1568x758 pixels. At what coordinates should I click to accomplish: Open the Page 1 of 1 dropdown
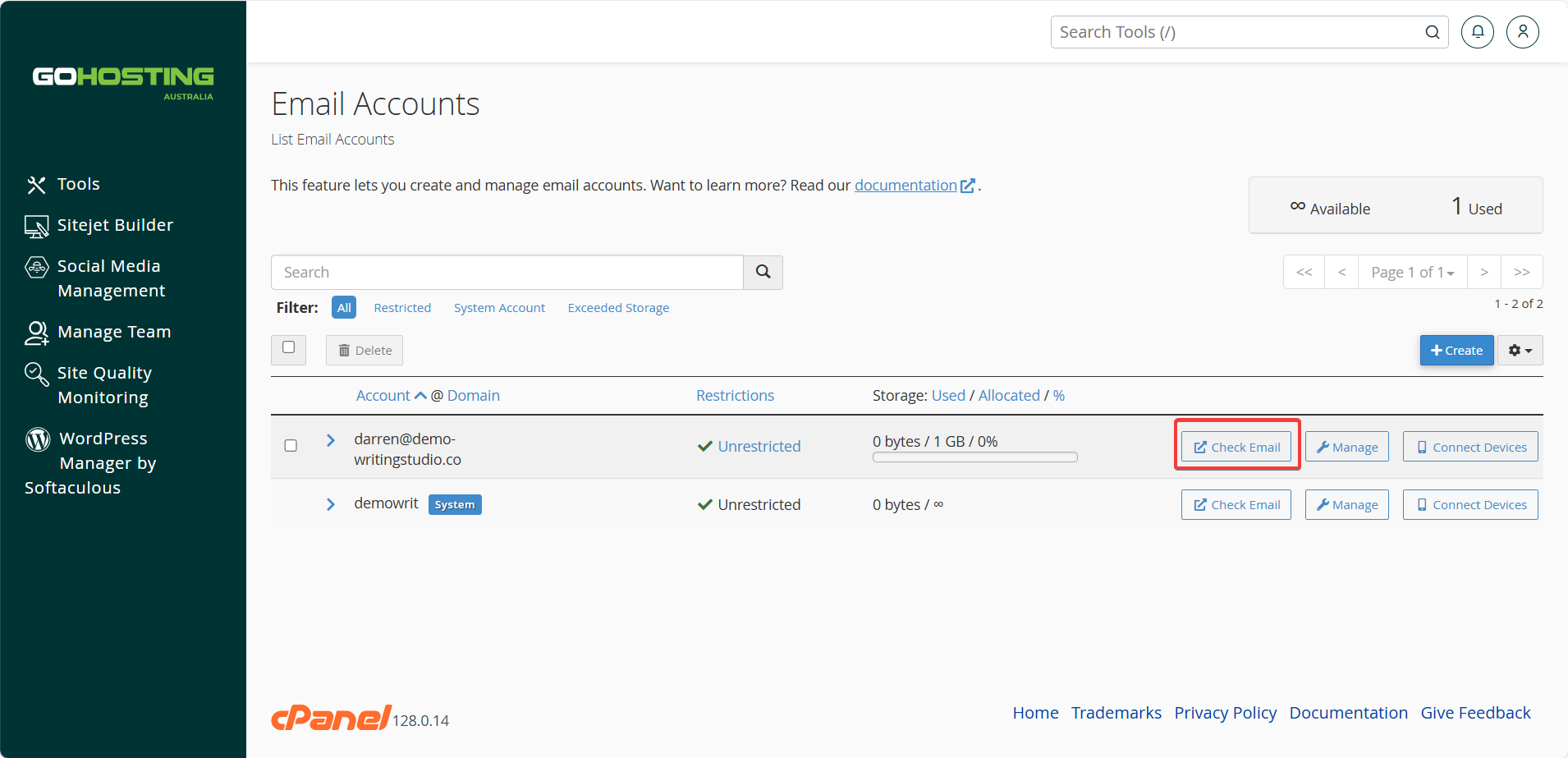coord(1412,273)
